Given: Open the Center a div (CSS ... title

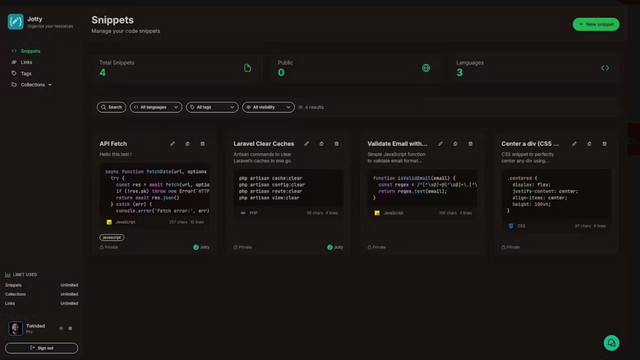Looking at the screenshot, I should click(530, 144).
